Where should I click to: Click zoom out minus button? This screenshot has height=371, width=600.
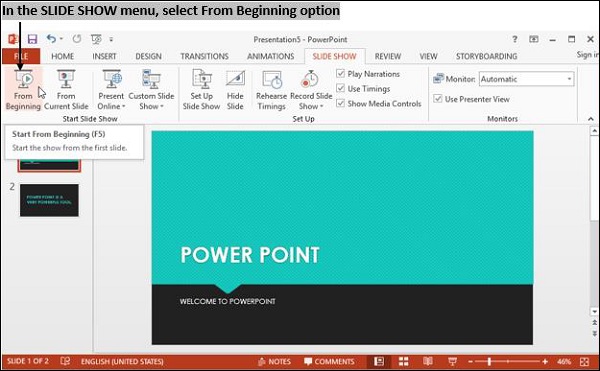471,361
